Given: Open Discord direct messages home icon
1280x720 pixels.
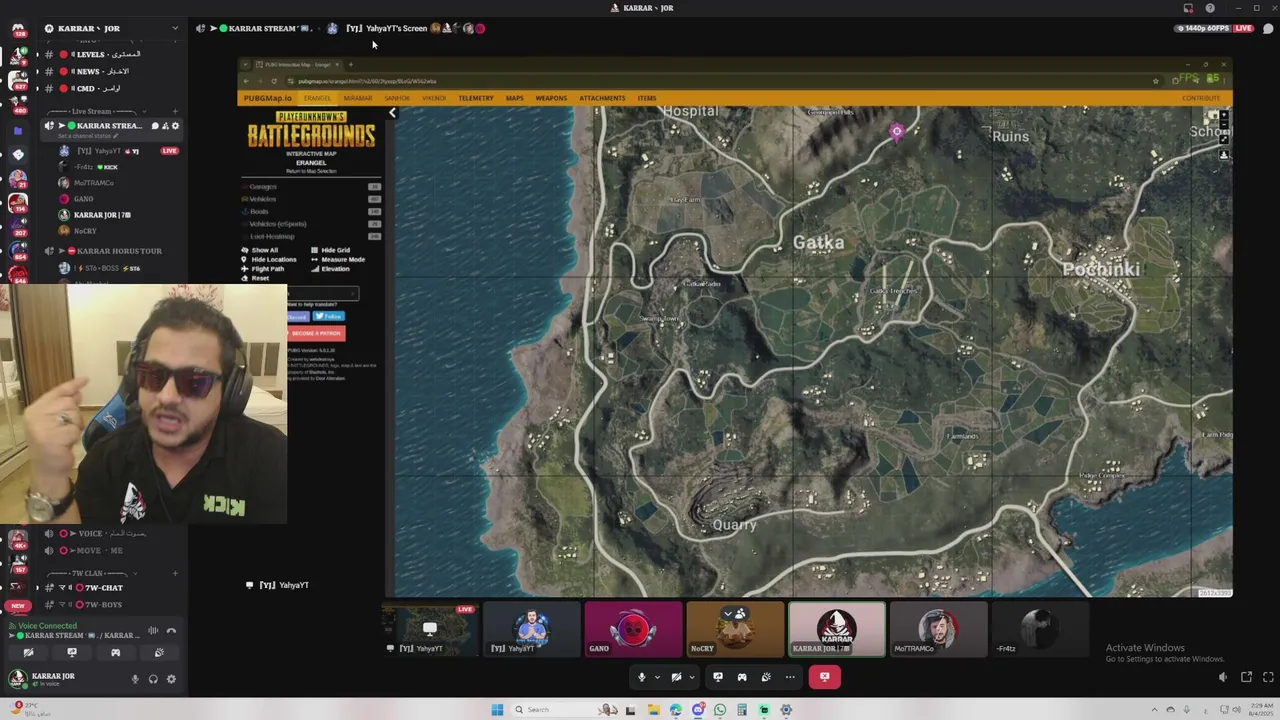Looking at the screenshot, I should pos(17,30).
